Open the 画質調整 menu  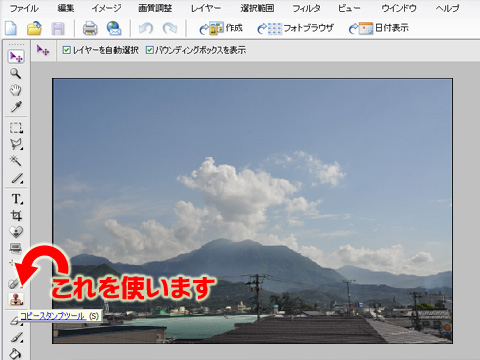tap(155, 8)
